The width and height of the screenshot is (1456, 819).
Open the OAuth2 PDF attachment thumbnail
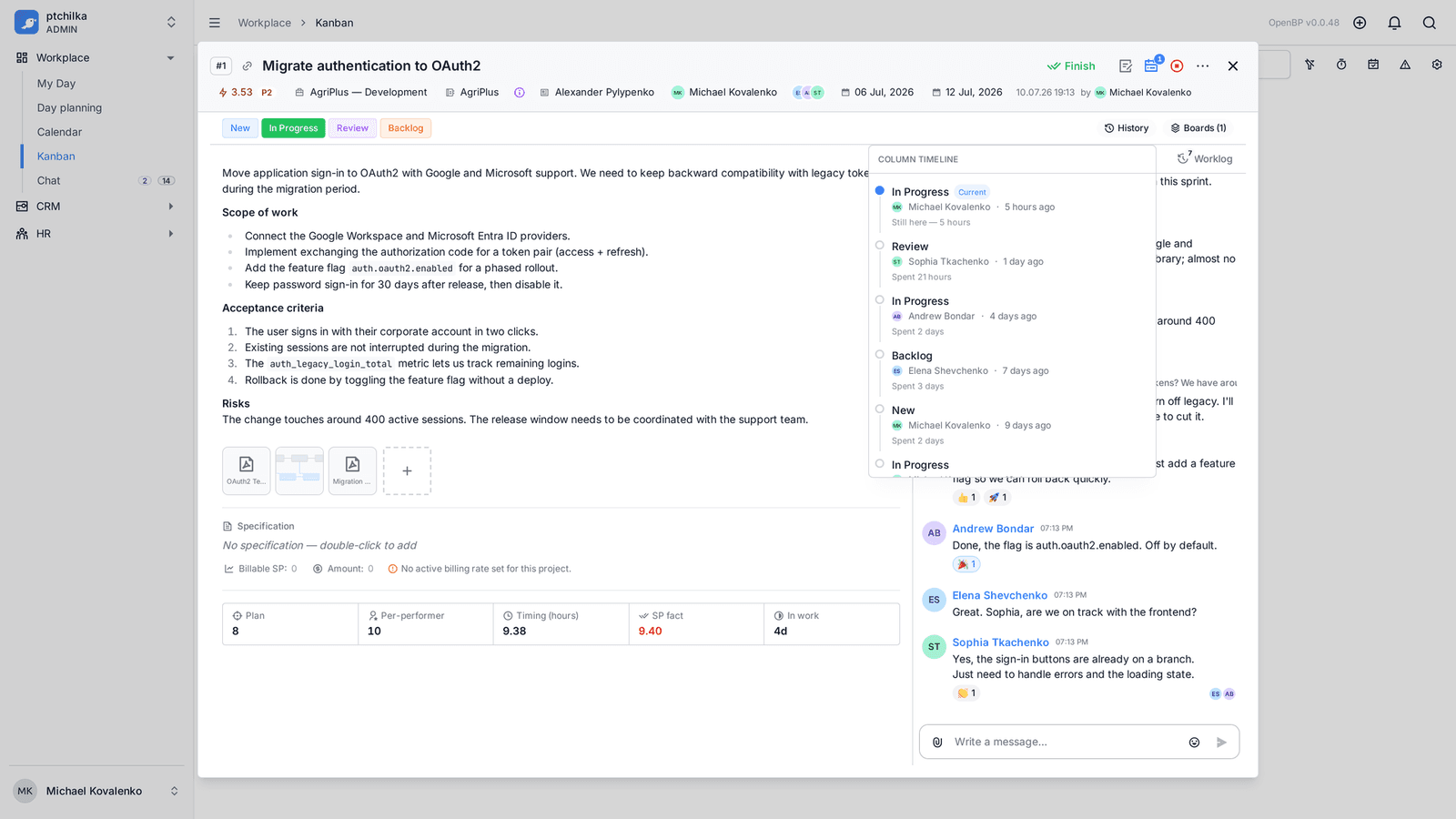click(247, 470)
